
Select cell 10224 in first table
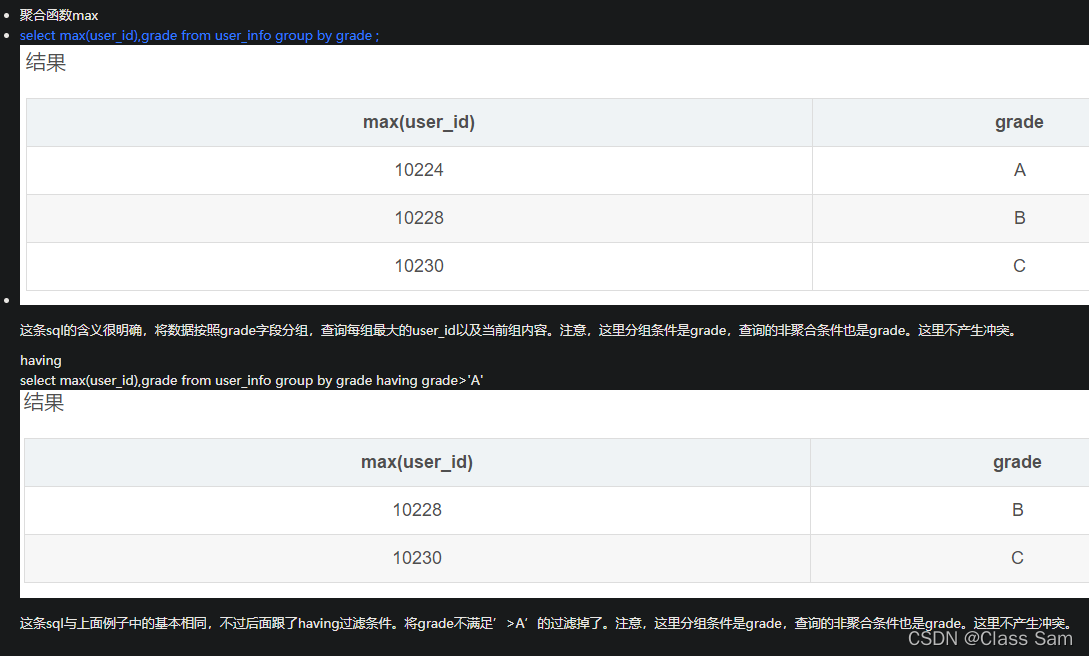419,170
